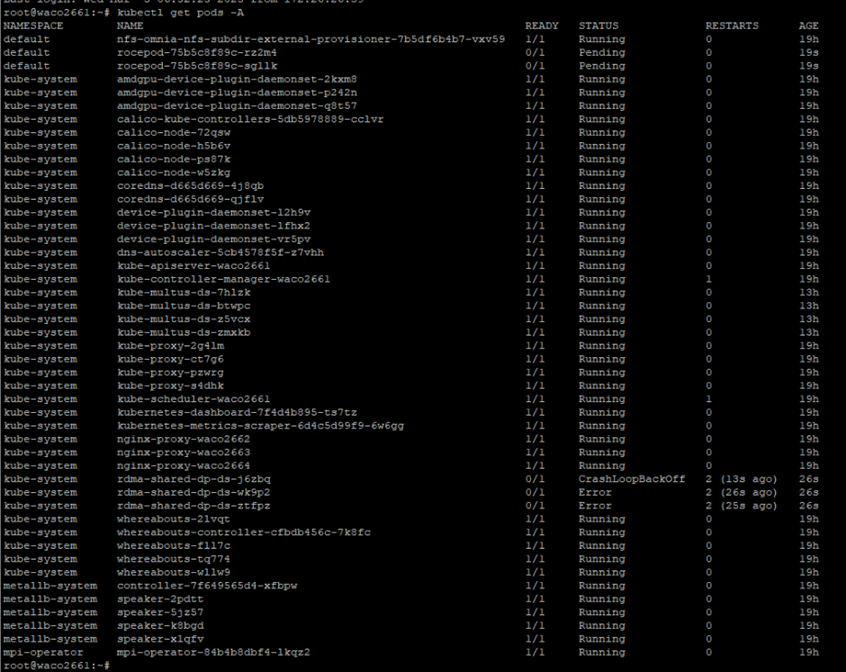Click Error status of rdma-shared-dp-ds-wk9p2
Viewport: 846px width, 672px height.
595,492
